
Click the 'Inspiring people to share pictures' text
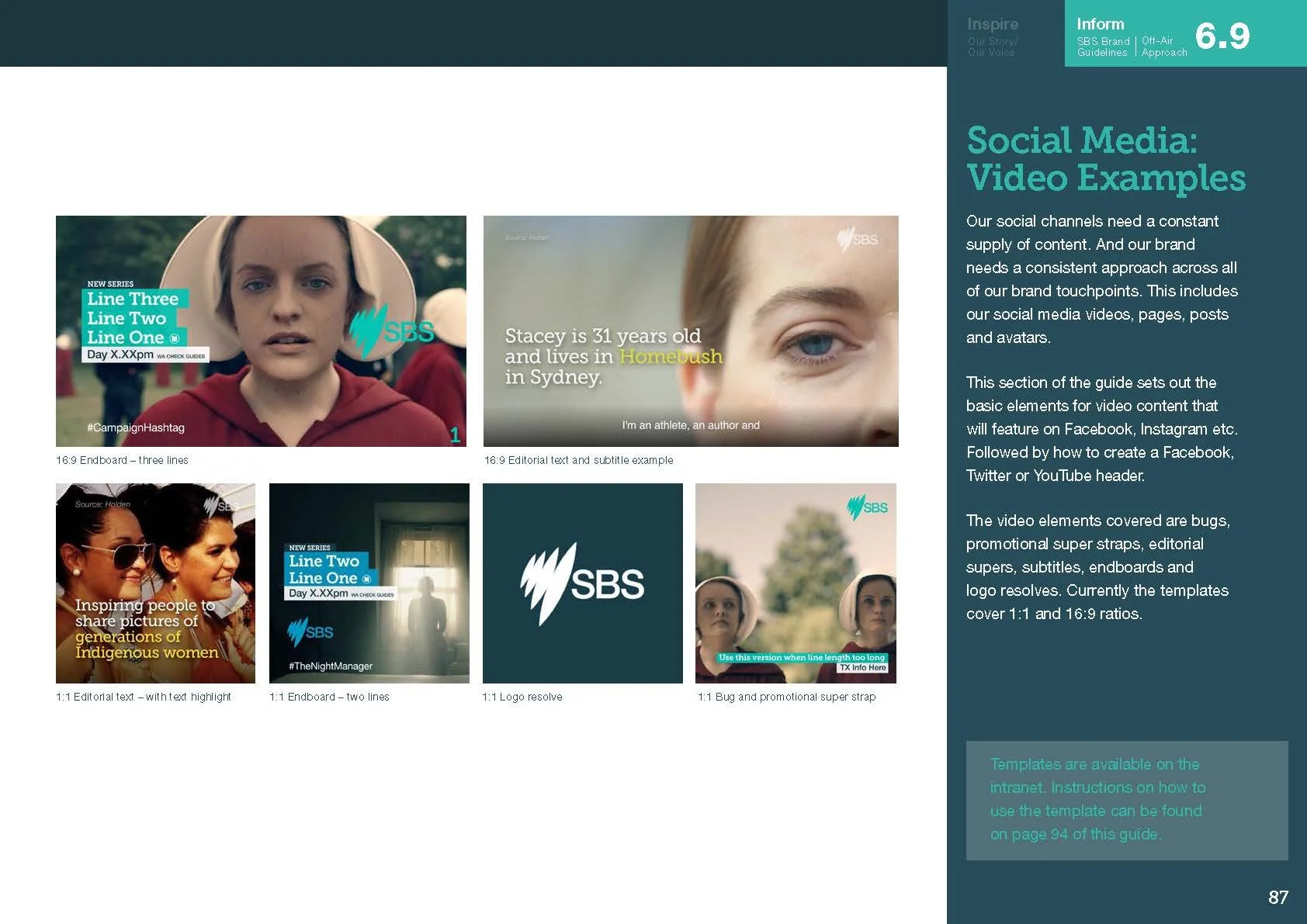tap(144, 613)
